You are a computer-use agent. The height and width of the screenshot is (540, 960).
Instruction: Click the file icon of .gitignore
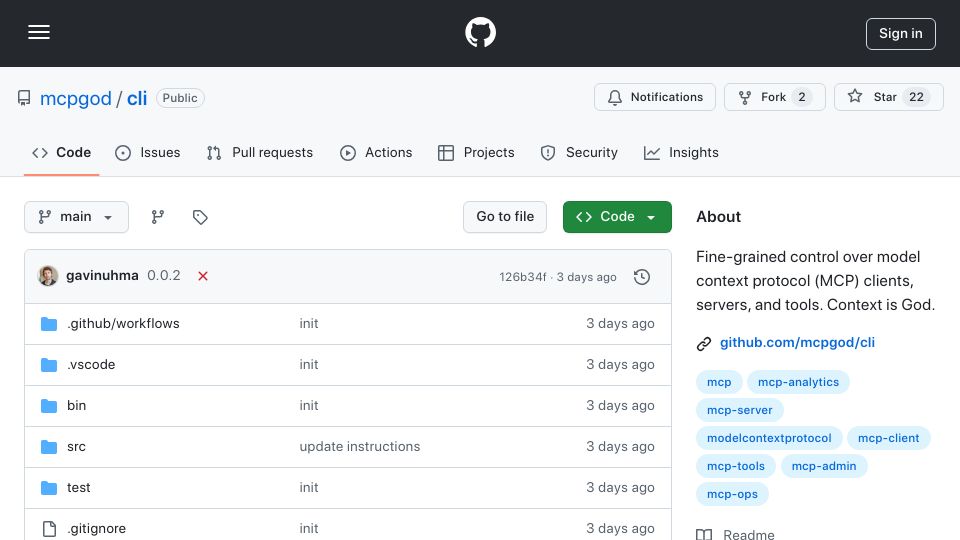pyautogui.click(x=49, y=529)
